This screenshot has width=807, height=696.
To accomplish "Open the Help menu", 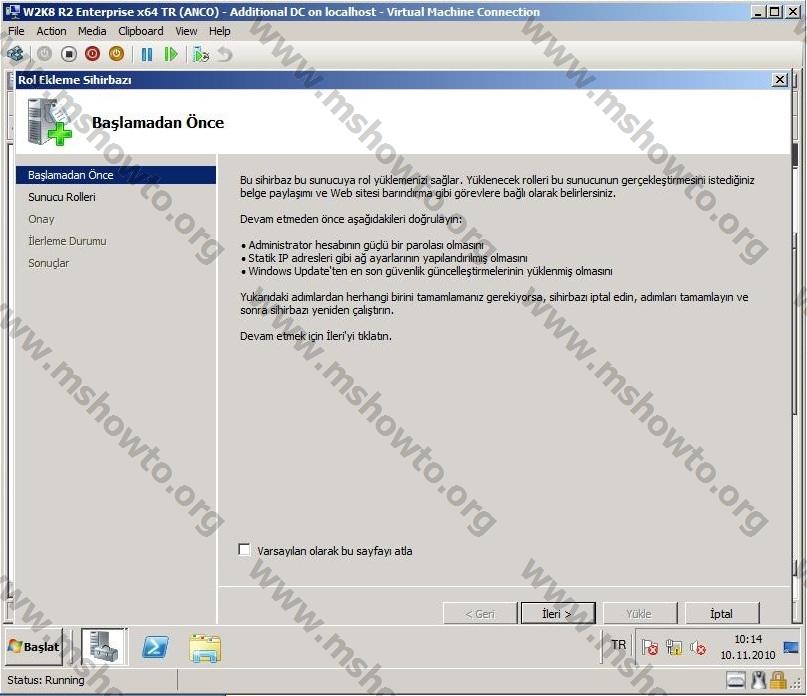I will point(220,31).
